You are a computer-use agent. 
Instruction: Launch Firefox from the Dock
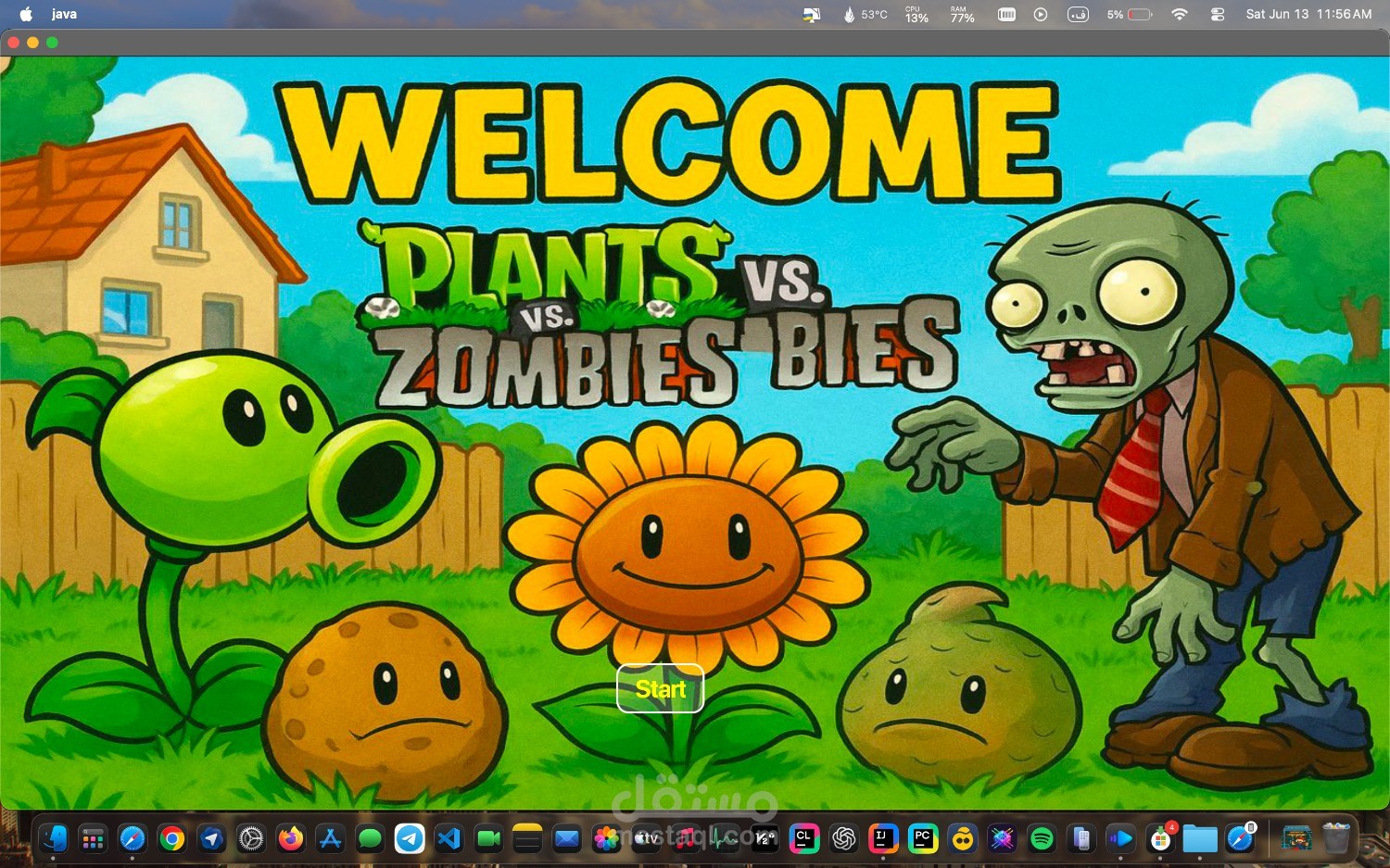point(291,839)
